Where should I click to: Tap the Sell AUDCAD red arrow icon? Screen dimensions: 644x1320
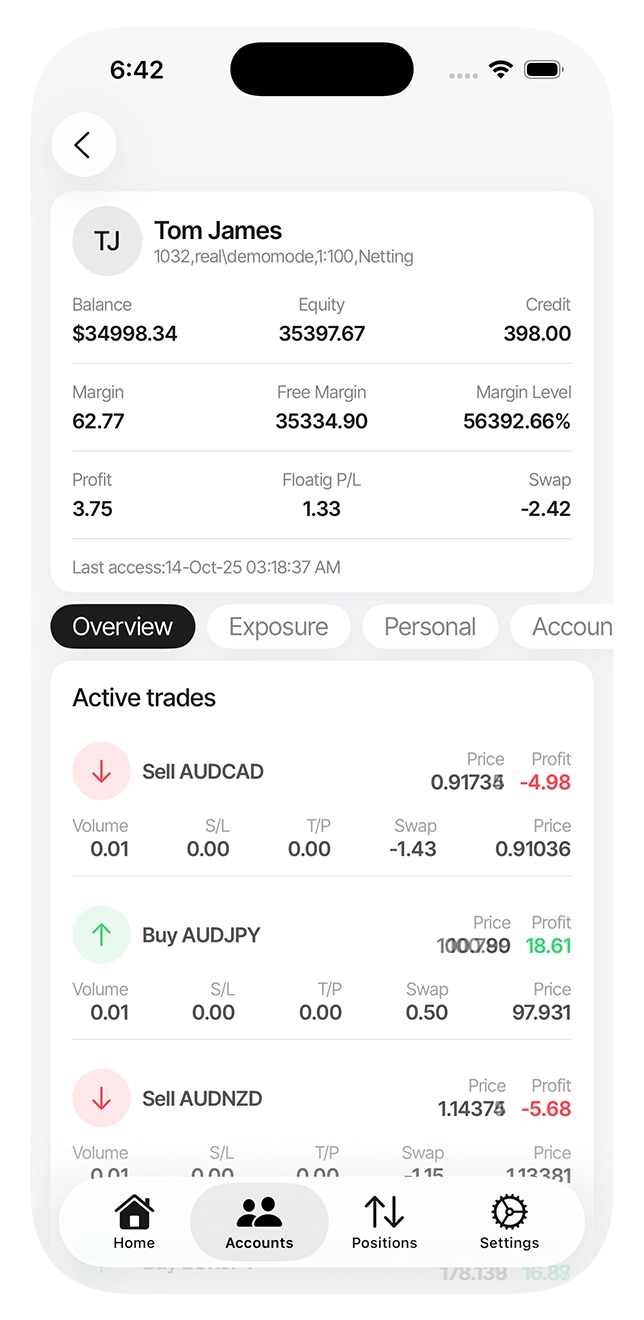[101, 771]
